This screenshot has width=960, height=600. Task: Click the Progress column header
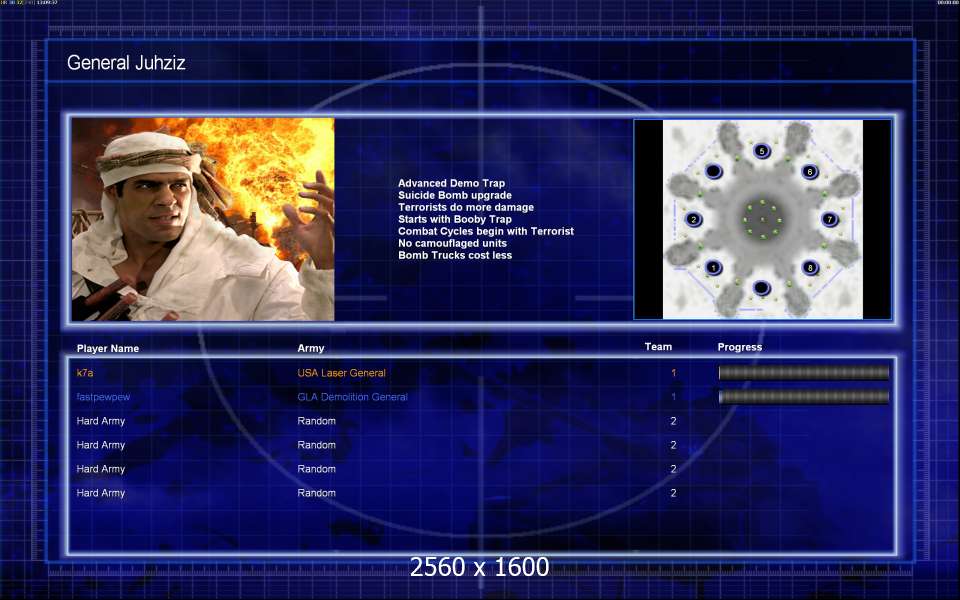pos(740,347)
